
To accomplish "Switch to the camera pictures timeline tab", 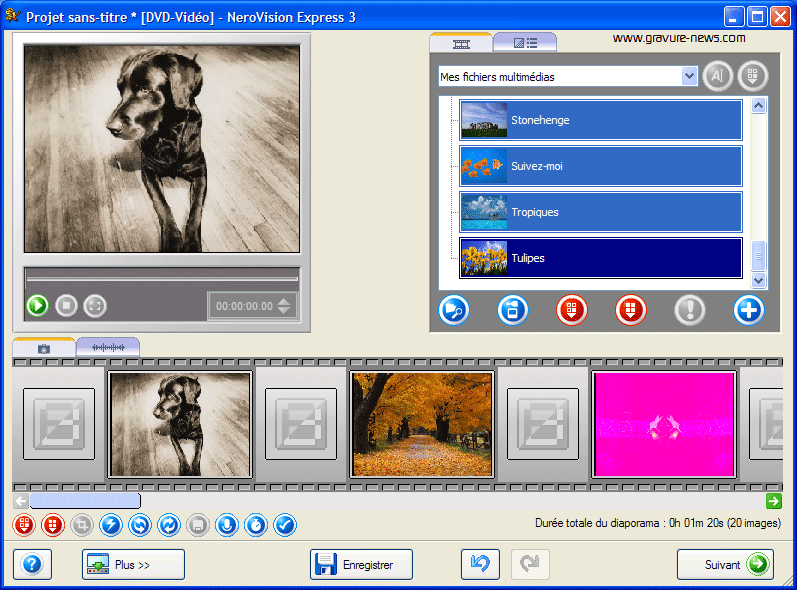I will click(x=44, y=348).
